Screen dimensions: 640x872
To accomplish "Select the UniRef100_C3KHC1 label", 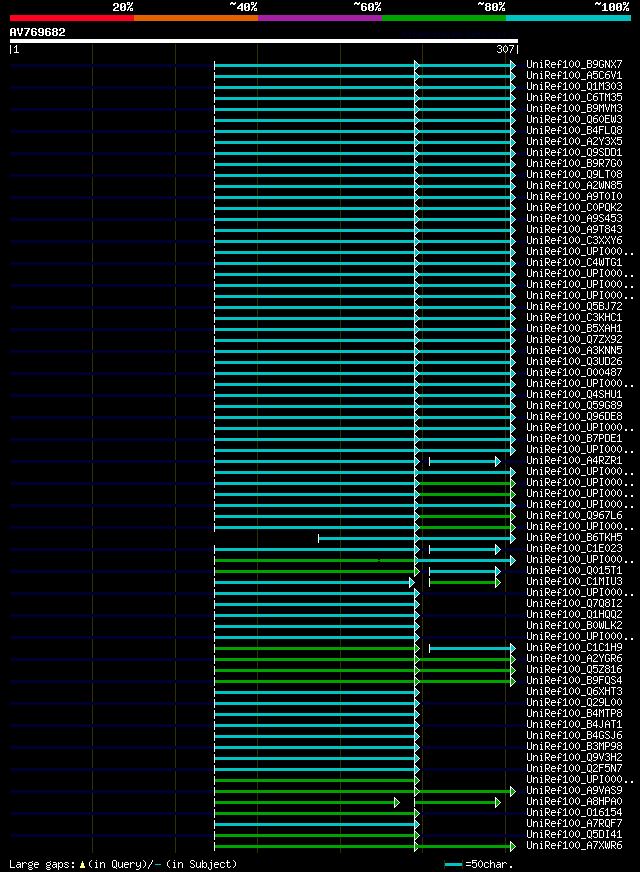I will click(x=574, y=318).
